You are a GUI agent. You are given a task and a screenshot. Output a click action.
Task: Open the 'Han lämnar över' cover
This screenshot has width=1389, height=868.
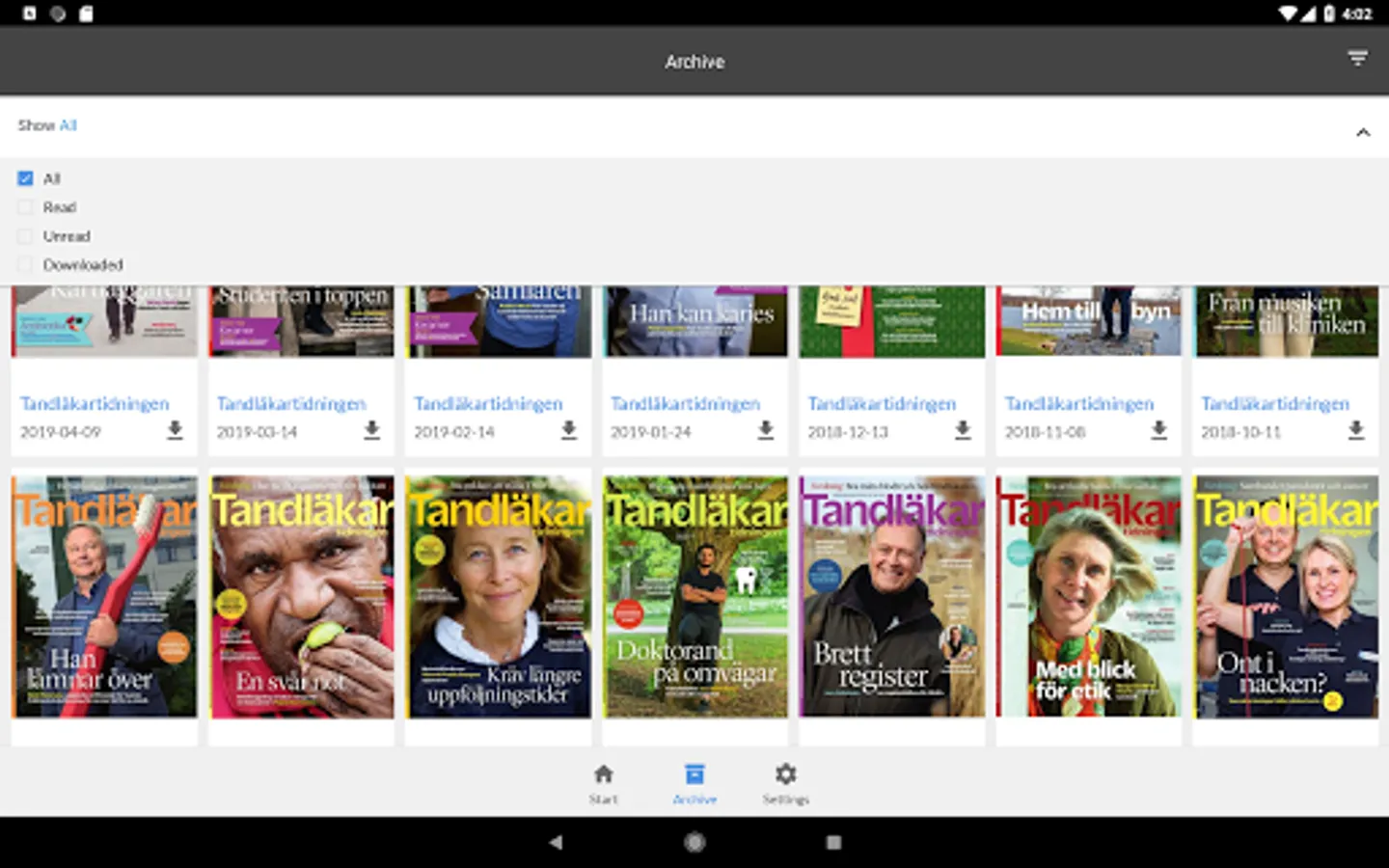(104, 597)
